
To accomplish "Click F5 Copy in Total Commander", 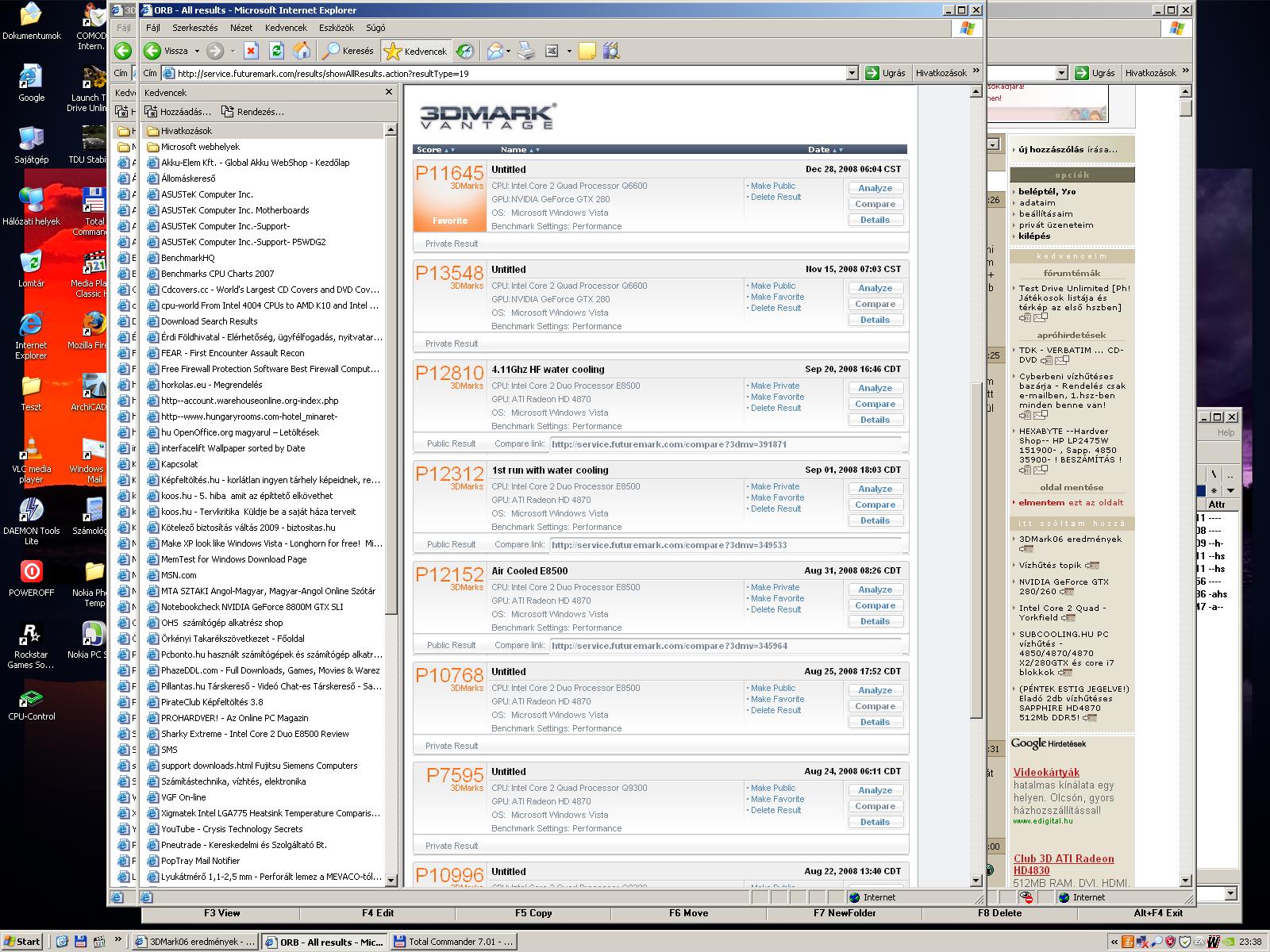I will [x=533, y=913].
